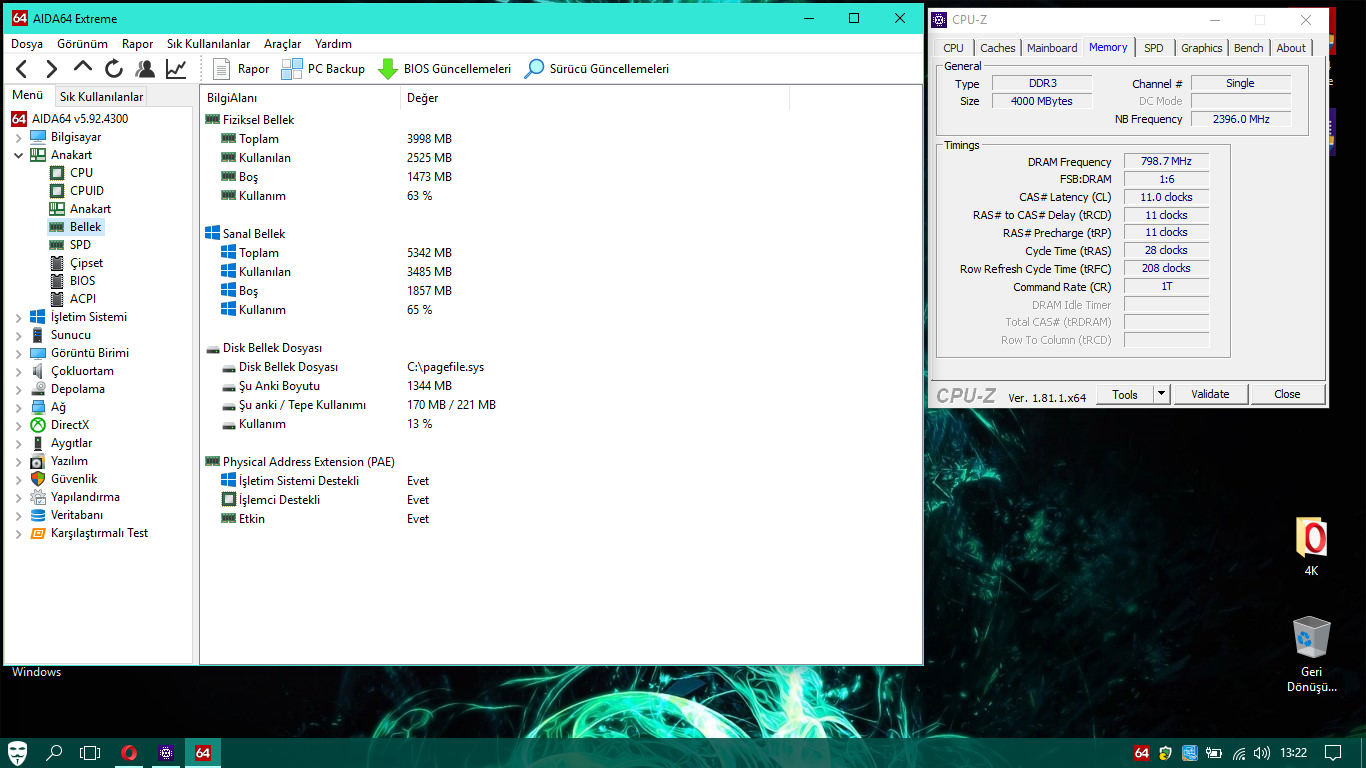
Task: Expand the Sunucu node
Action: pos(18,335)
